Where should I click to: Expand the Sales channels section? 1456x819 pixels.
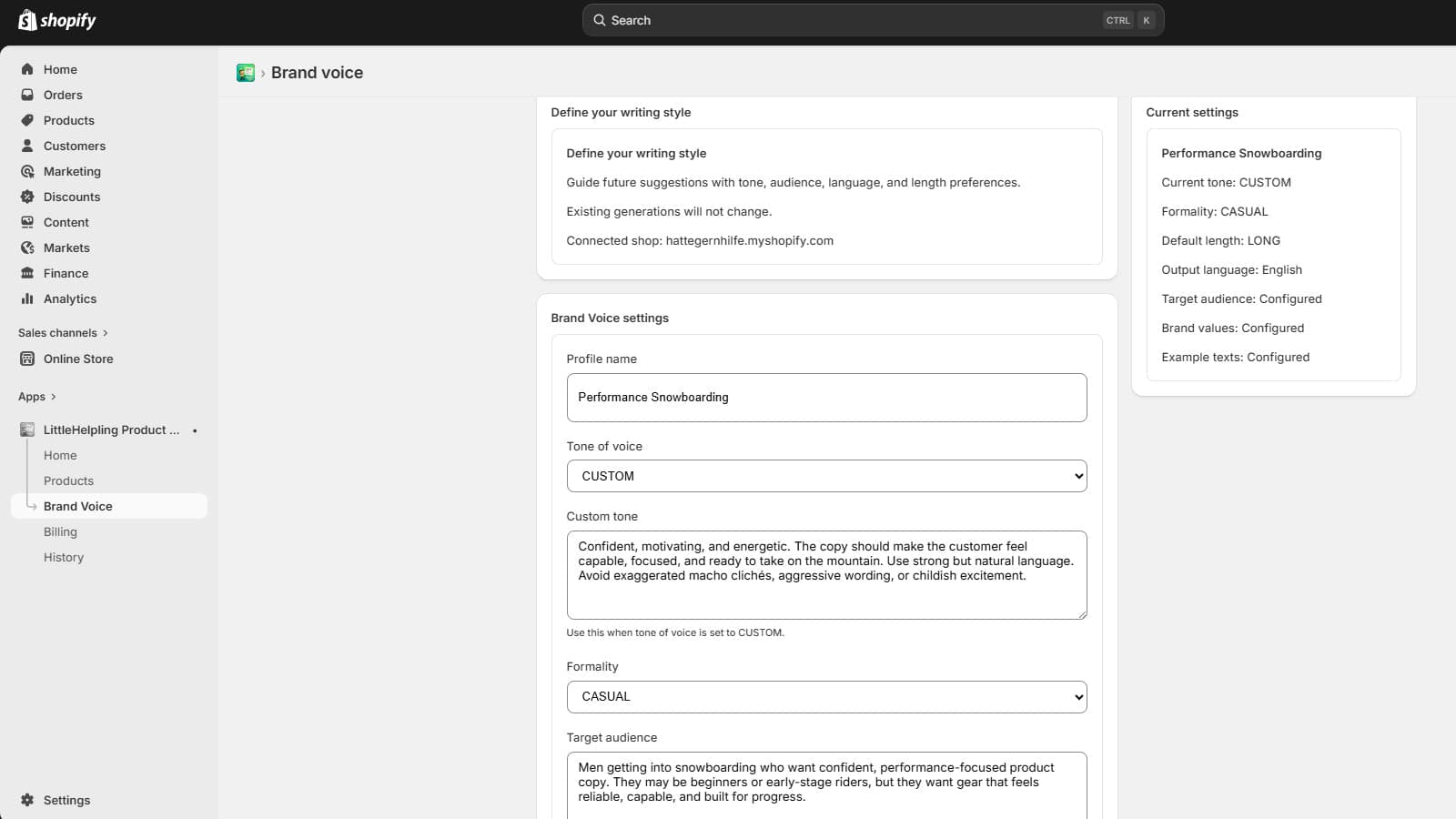[63, 333]
